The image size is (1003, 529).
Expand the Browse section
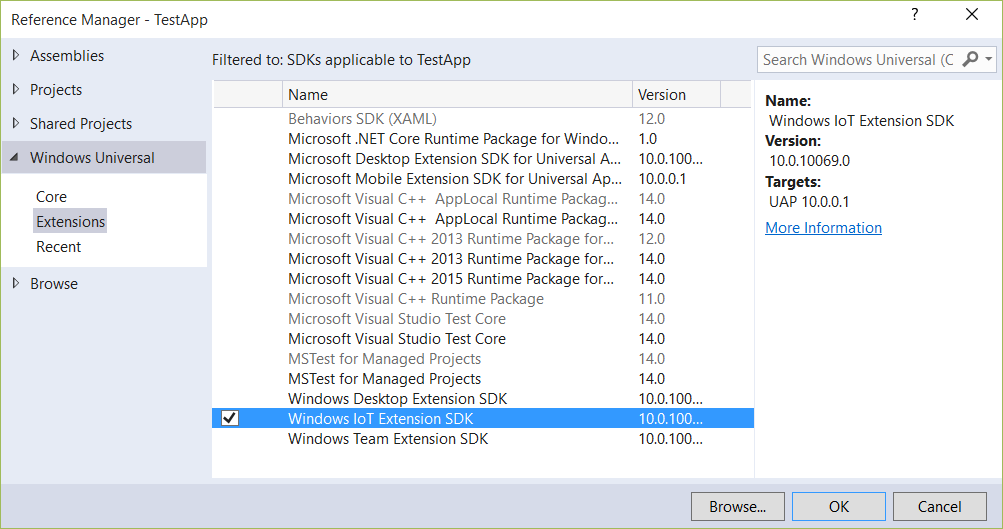click(15, 284)
